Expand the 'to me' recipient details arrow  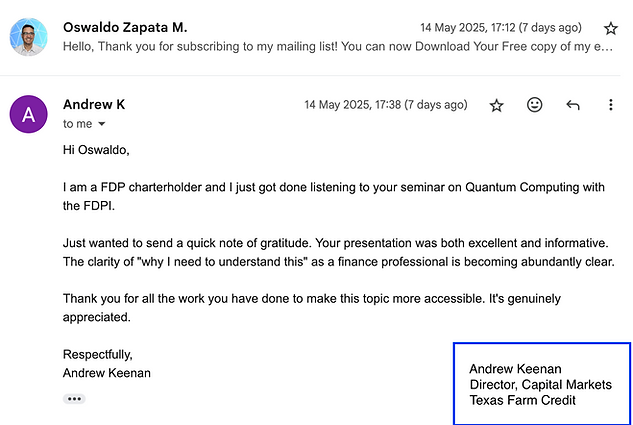[x=102, y=124]
